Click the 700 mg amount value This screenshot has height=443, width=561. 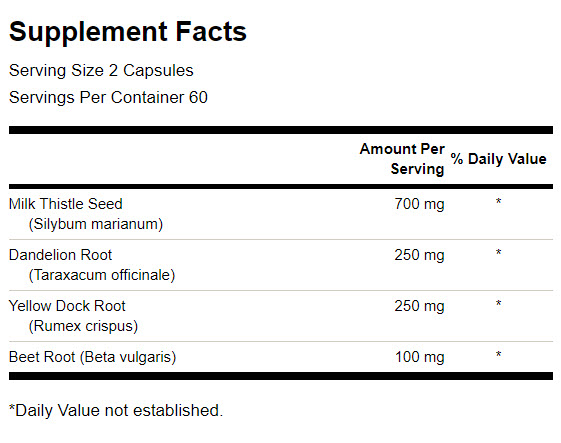coord(419,204)
